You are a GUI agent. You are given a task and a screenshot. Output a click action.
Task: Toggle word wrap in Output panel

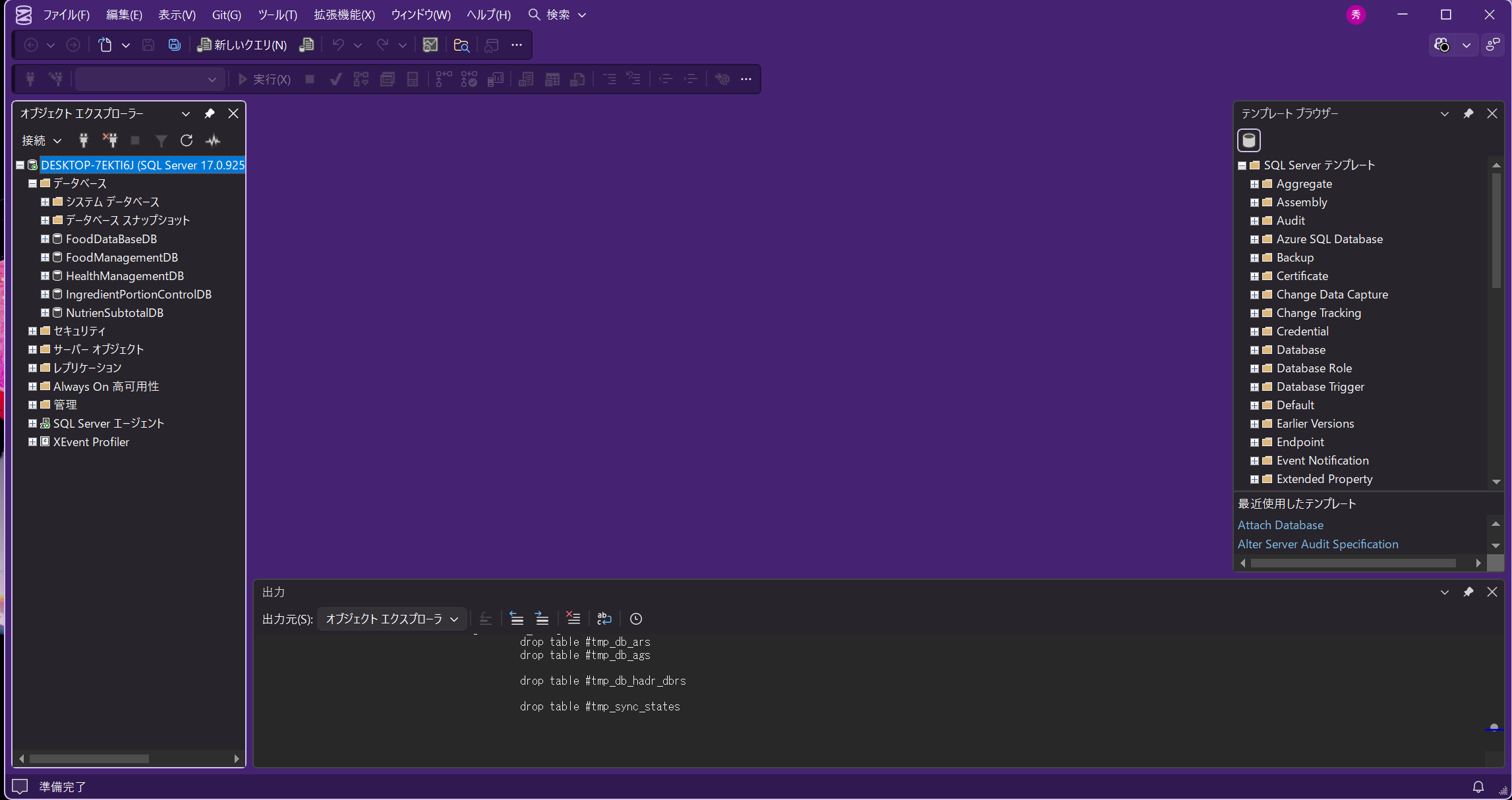click(x=604, y=619)
